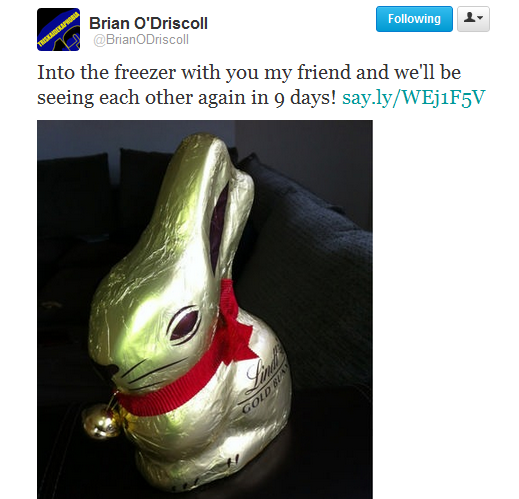Image resolution: width=519 pixels, height=499 pixels.
Task: Click the @BrianODriscoll handle
Action: click(x=141, y=40)
